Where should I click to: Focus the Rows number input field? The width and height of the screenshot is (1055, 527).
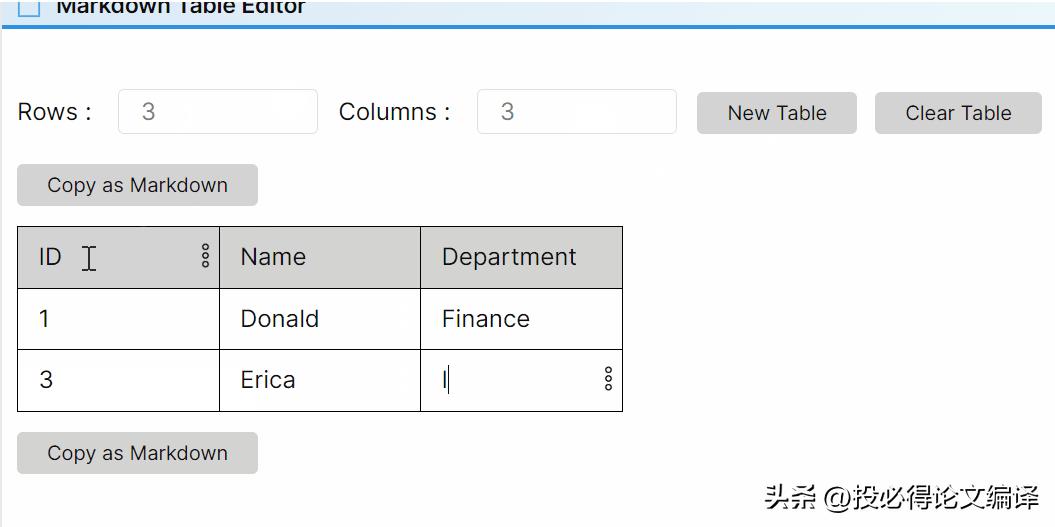218,112
